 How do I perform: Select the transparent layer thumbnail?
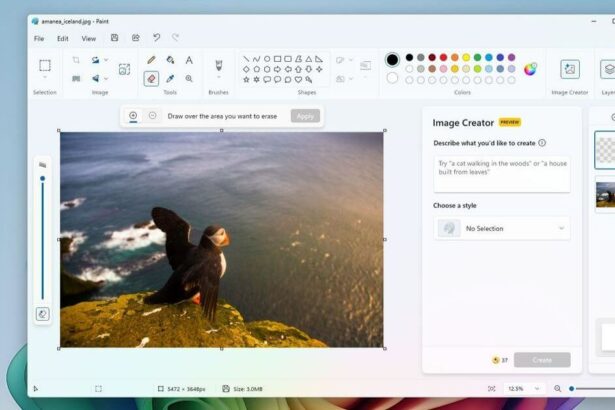(x=605, y=150)
